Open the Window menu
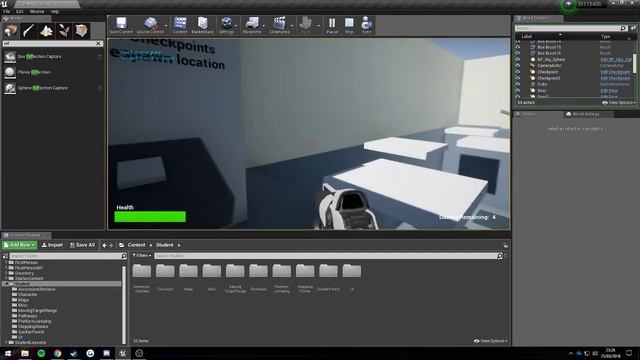640x360 pixels. (x=37, y=11)
